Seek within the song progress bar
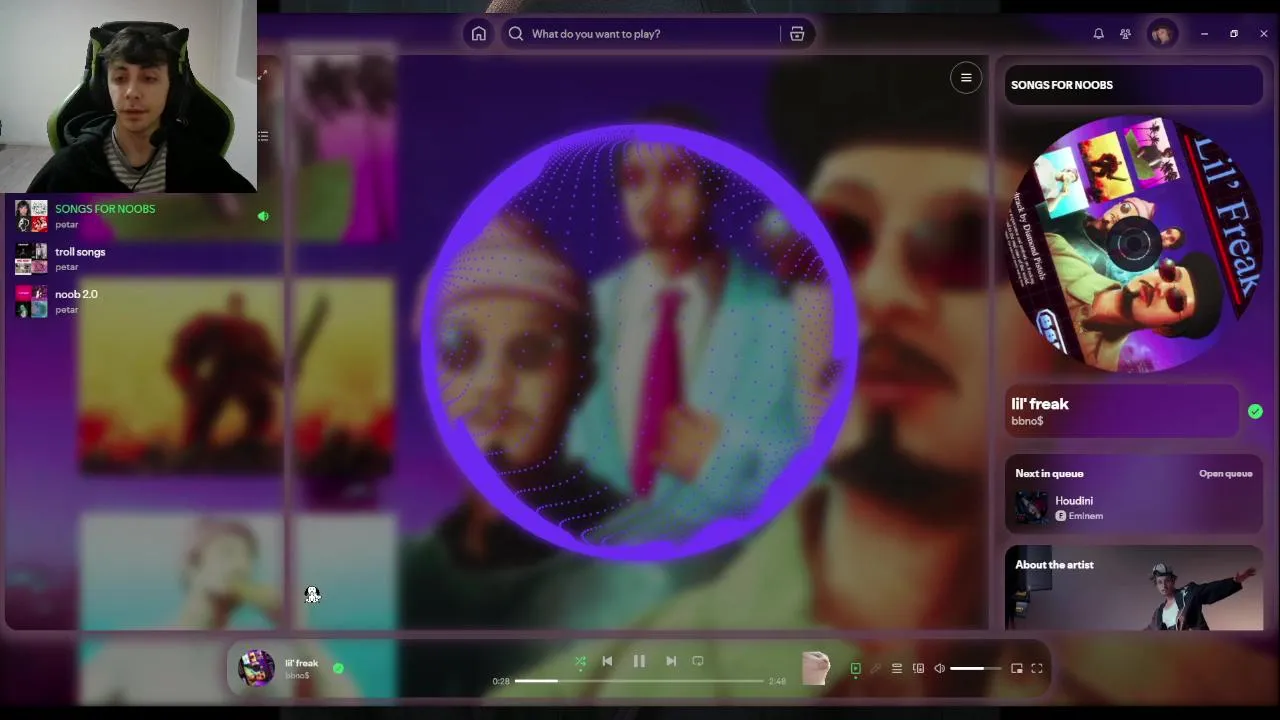1280x720 pixels. pos(640,681)
